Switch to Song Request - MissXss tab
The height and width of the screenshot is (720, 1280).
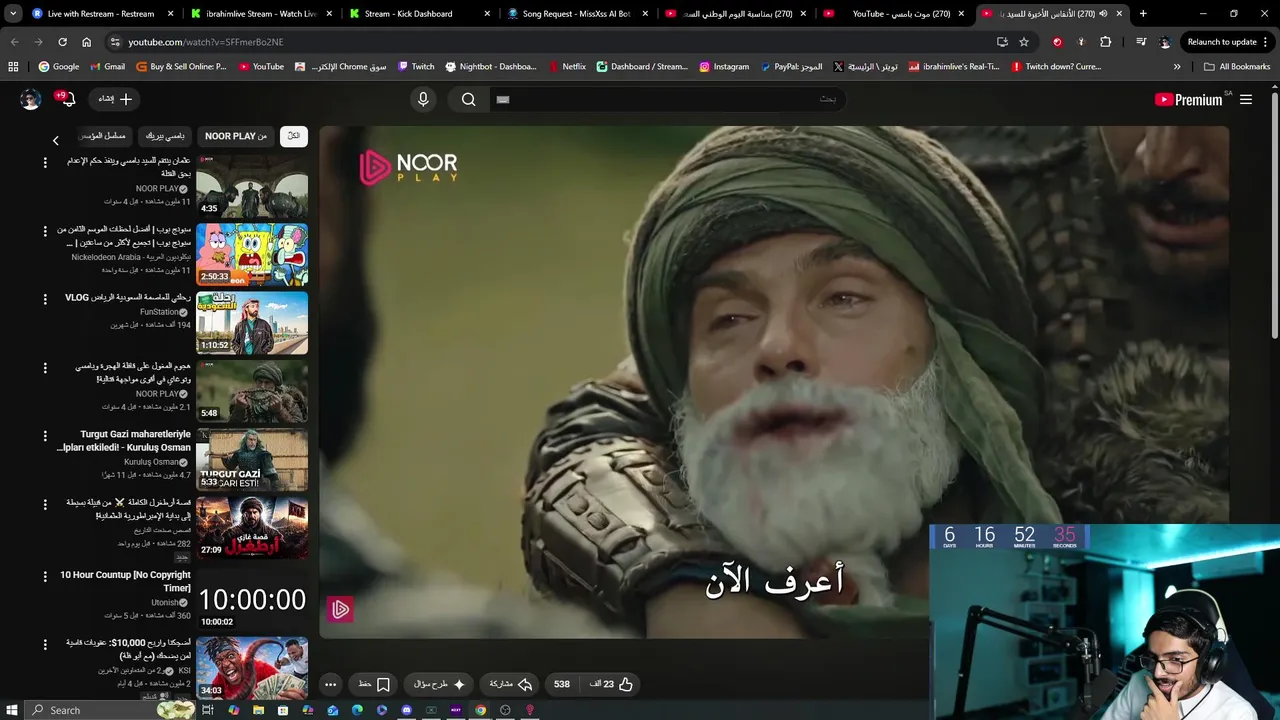[577, 14]
